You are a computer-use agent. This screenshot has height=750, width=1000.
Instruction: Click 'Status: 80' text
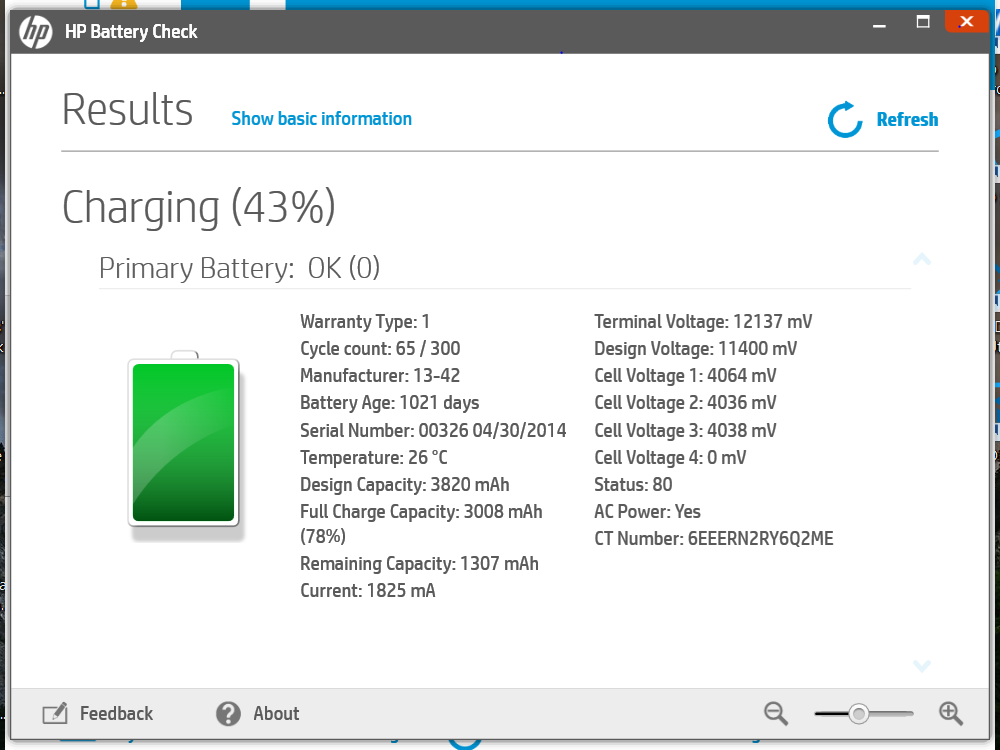[x=633, y=485]
